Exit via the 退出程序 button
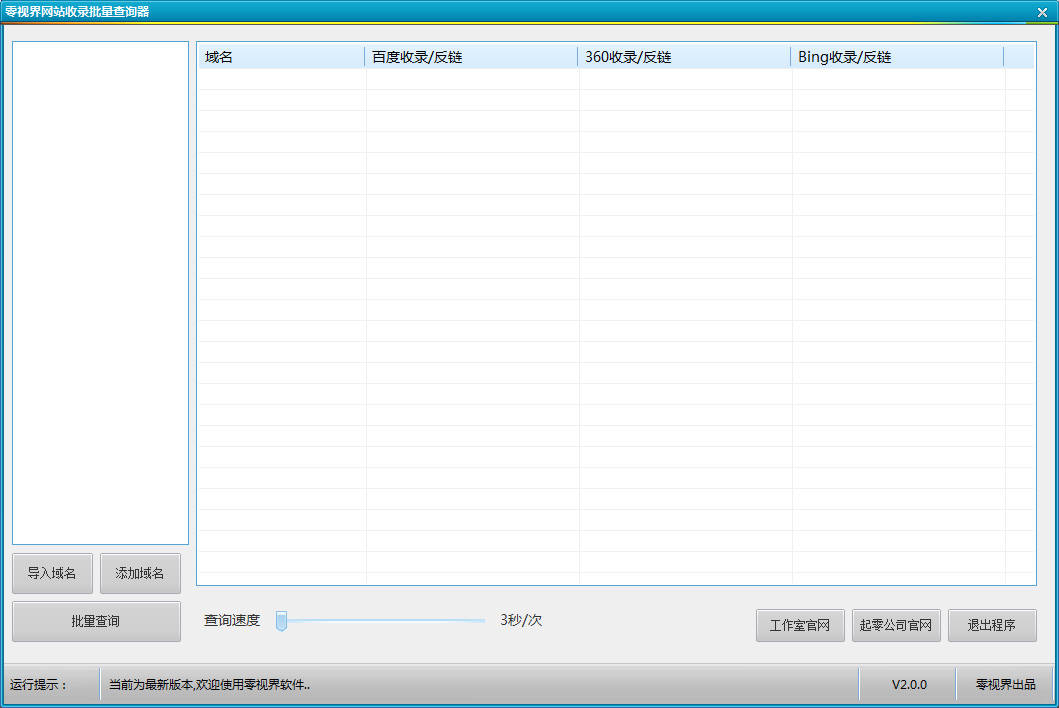This screenshot has height=708, width=1059. coord(991,625)
